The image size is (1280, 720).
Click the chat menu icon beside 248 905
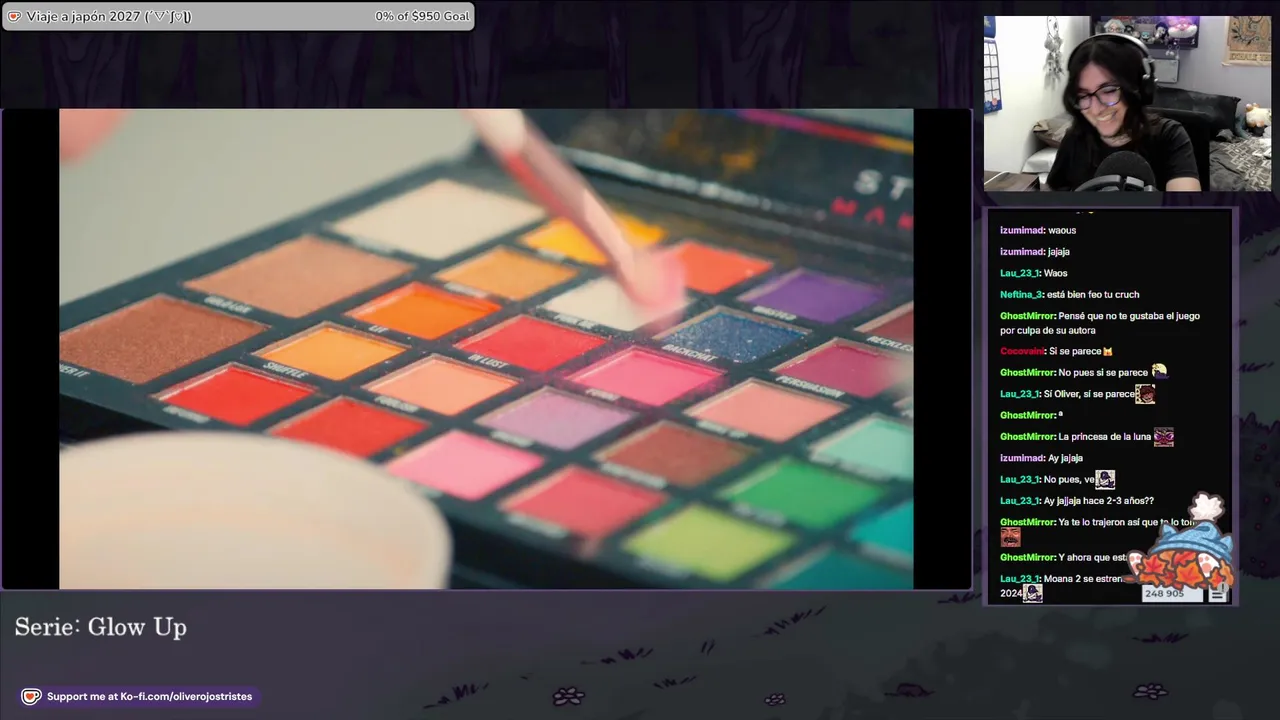[x=1217, y=594]
